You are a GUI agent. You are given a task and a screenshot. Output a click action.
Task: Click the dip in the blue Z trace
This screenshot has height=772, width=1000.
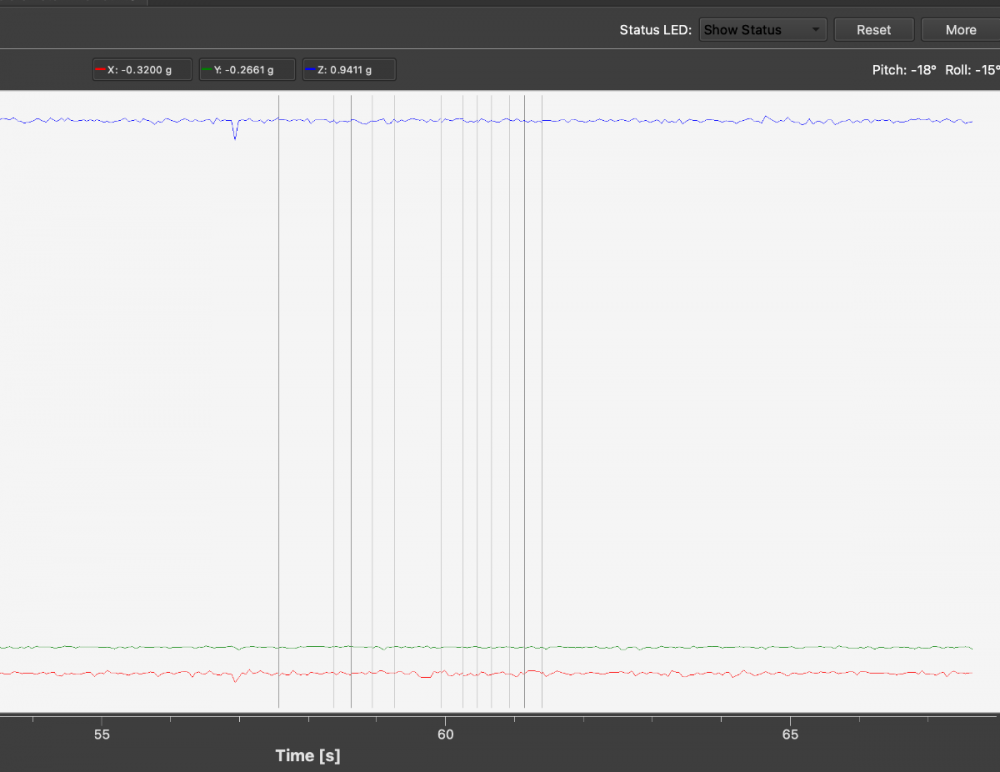click(x=235, y=134)
